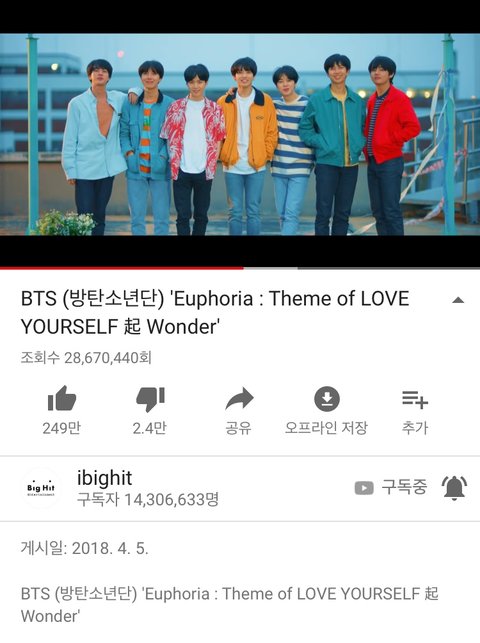480x643 pixels.
Task: Like the video with the thumbs-up icon
Action: 62,398
